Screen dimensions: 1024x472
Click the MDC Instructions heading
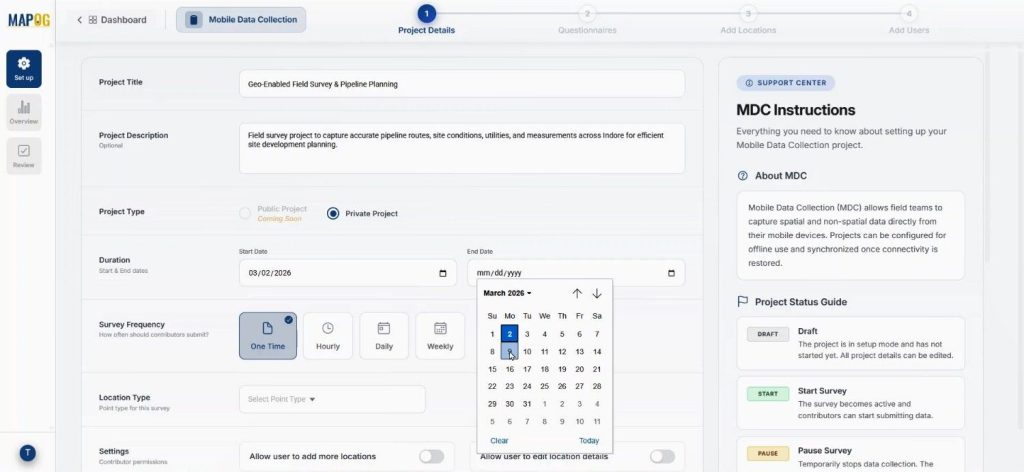[795, 110]
